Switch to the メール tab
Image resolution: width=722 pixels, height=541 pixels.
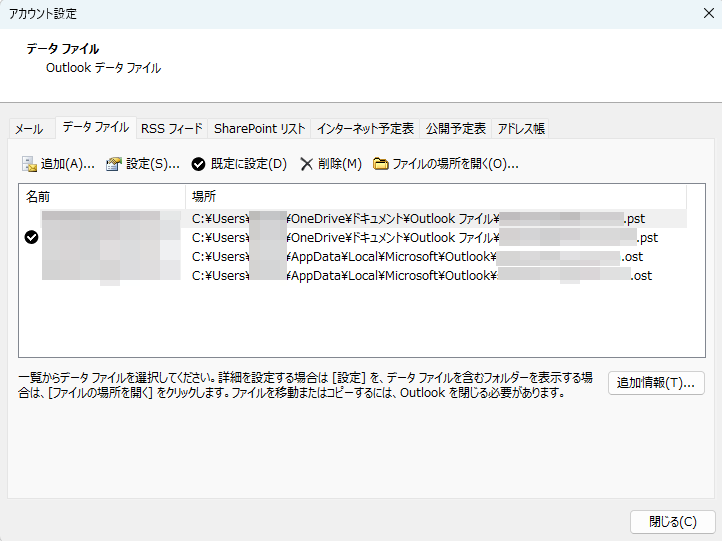click(29, 129)
